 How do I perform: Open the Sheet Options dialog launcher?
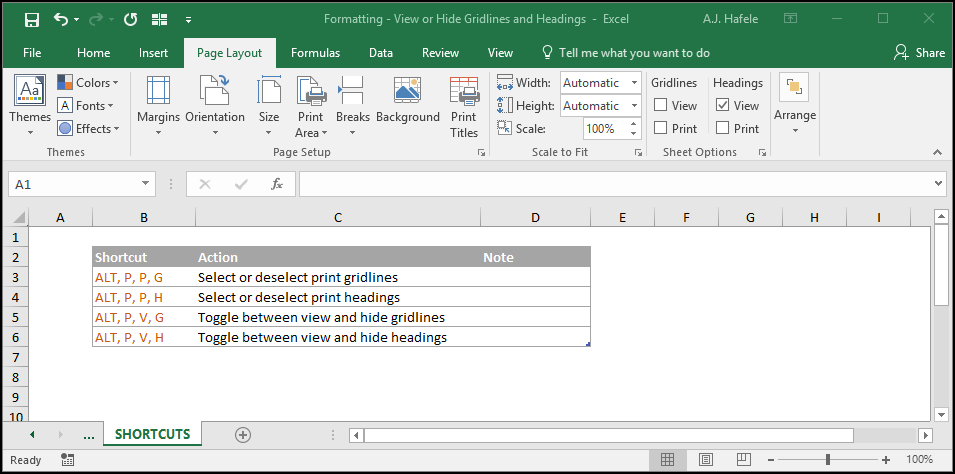762,153
